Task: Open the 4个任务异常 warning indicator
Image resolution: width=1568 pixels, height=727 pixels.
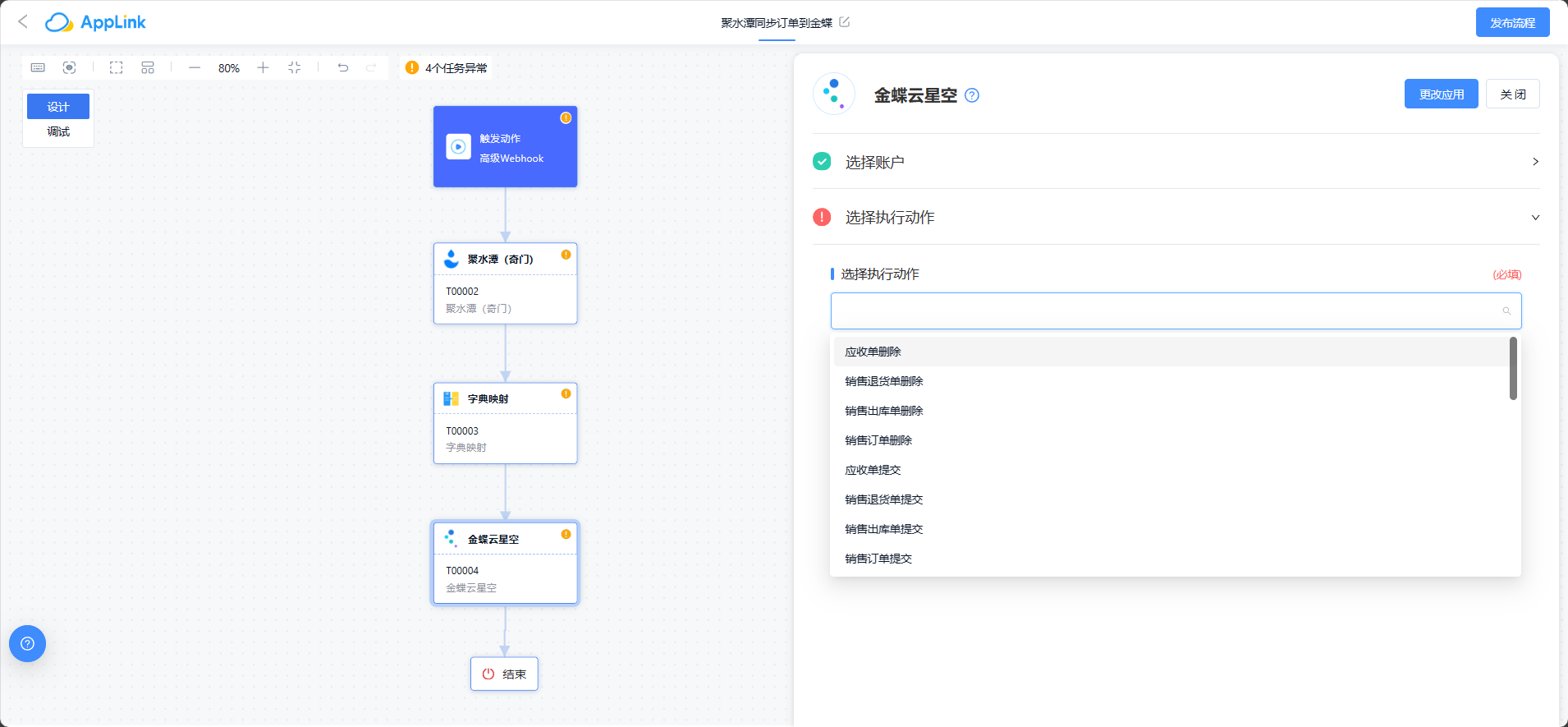Action: pos(447,68)
